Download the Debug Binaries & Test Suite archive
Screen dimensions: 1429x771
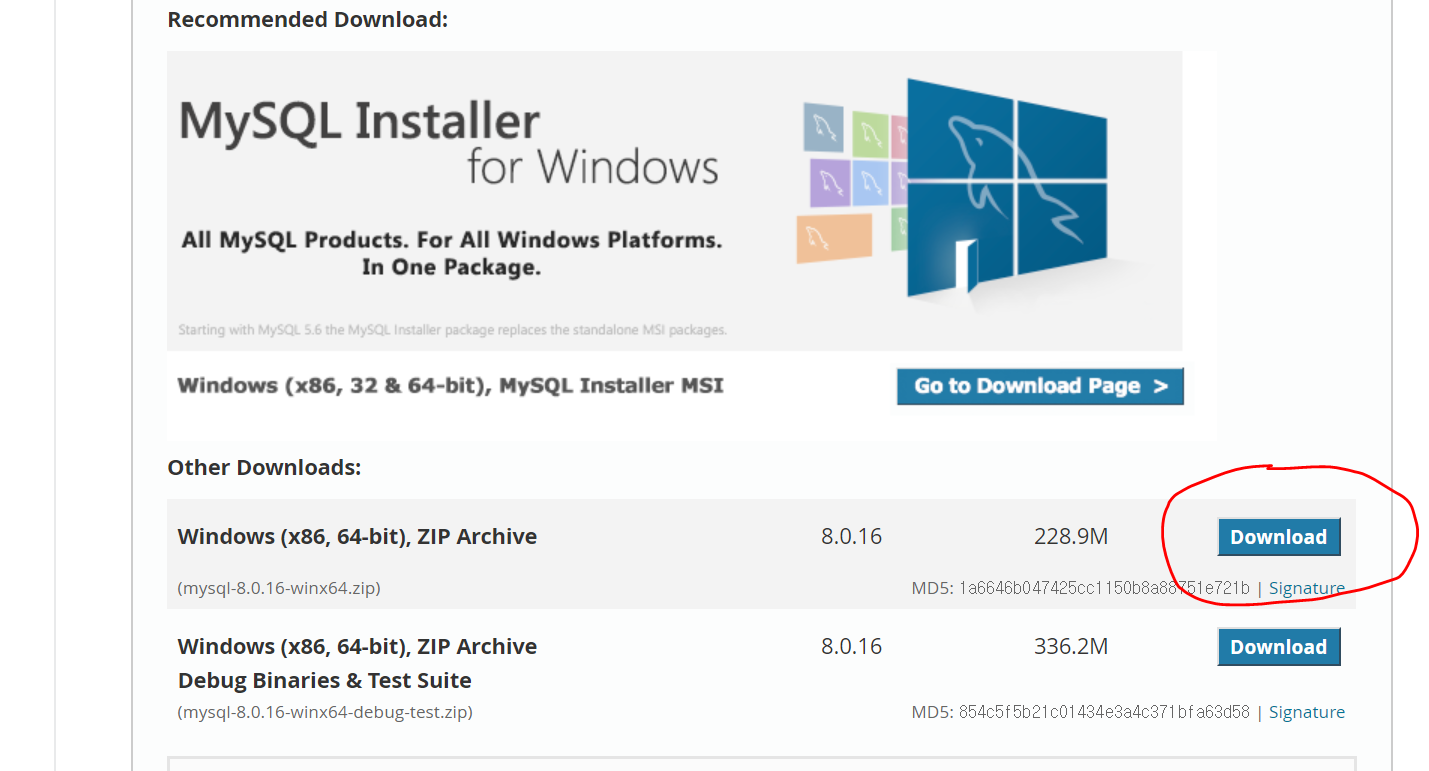[x=1278, y=647]
